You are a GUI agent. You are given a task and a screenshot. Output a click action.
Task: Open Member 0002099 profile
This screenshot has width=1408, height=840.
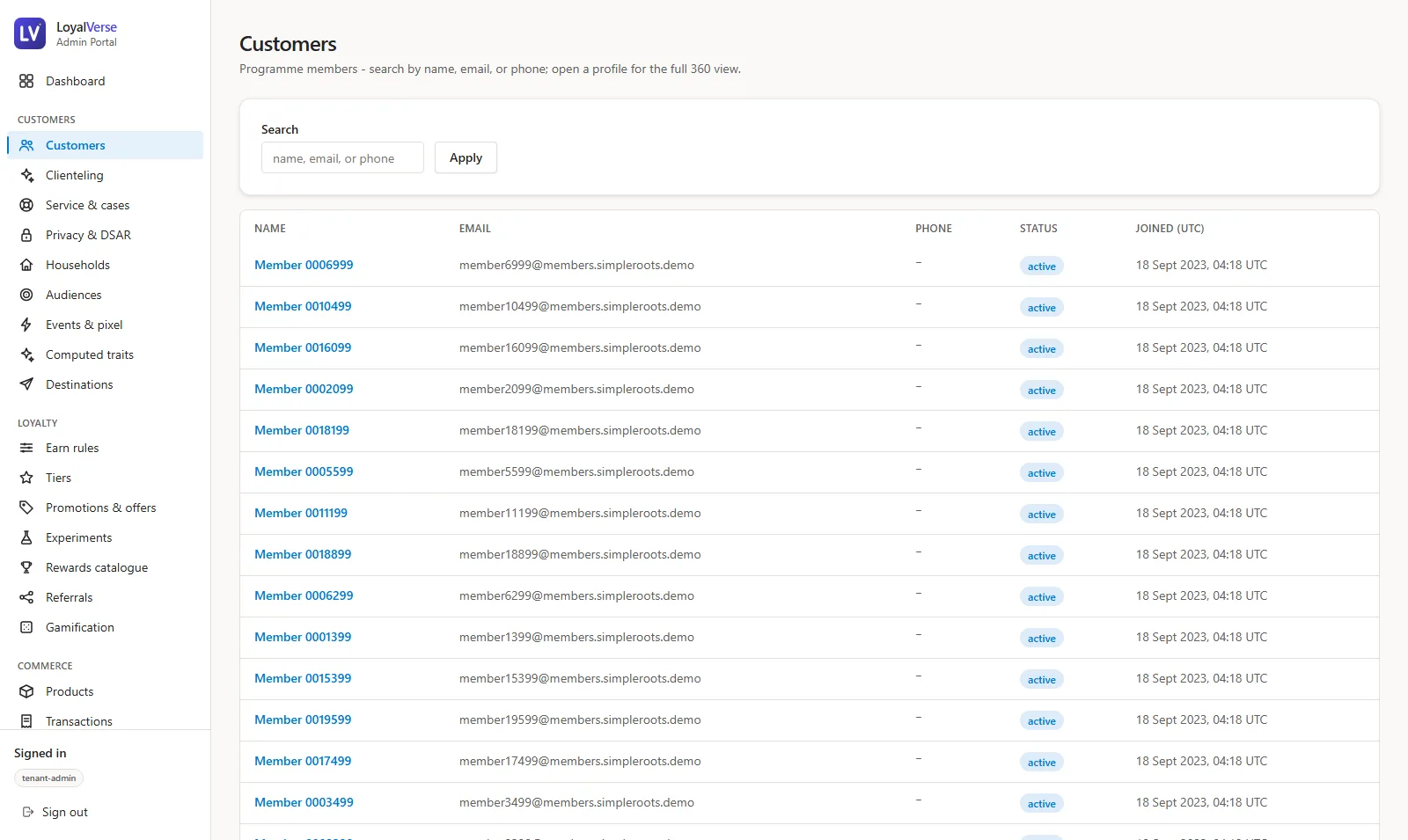[304, 389]
